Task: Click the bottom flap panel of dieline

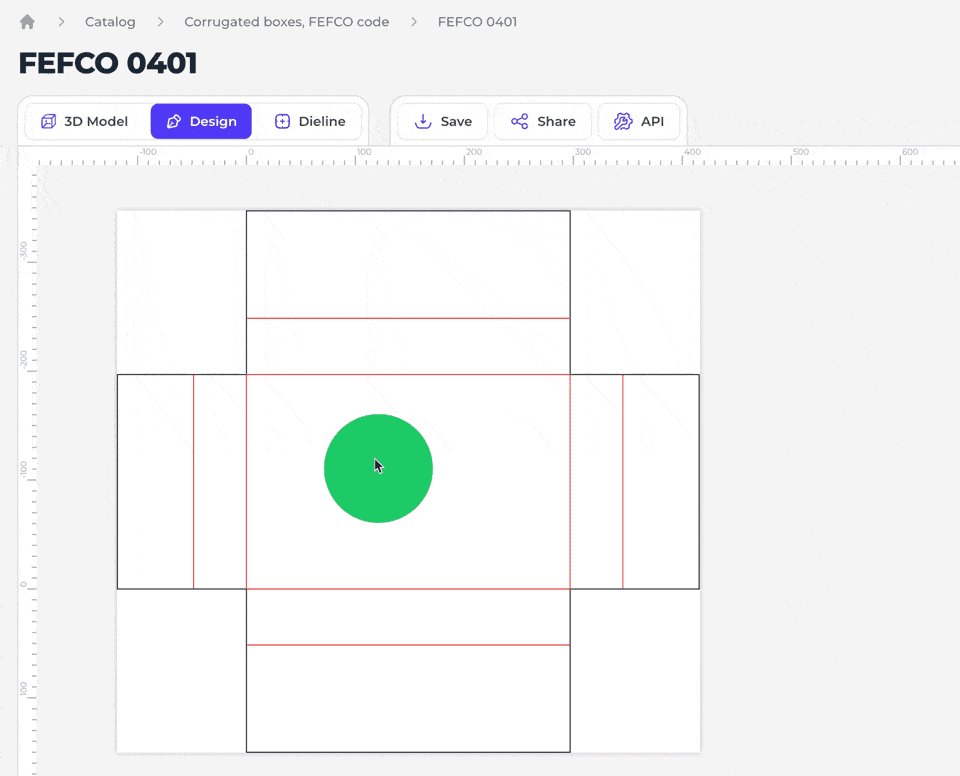Action: pos(408,698)
